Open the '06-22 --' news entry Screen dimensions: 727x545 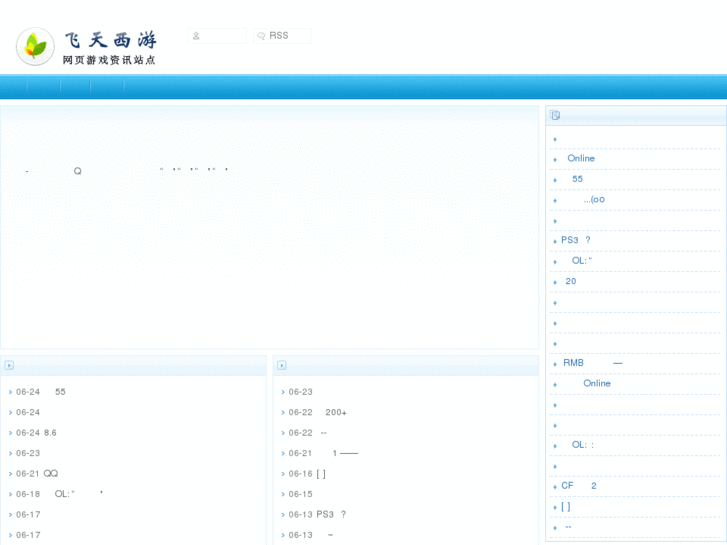(x=308, y=433)
